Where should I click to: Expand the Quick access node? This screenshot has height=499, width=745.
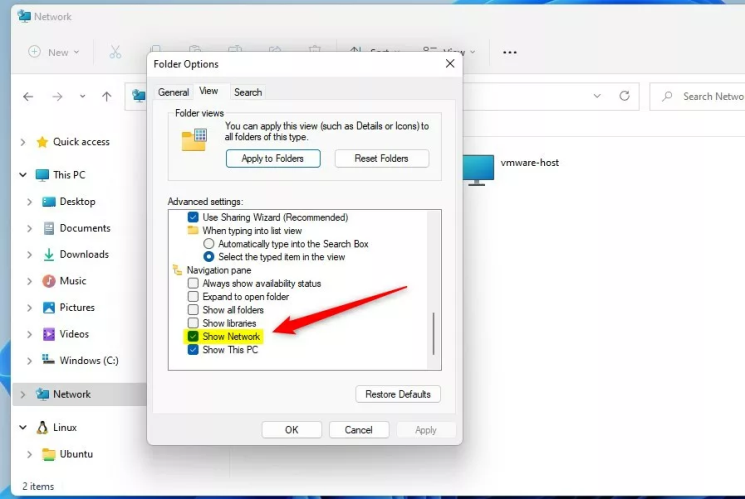pos(23,142)
